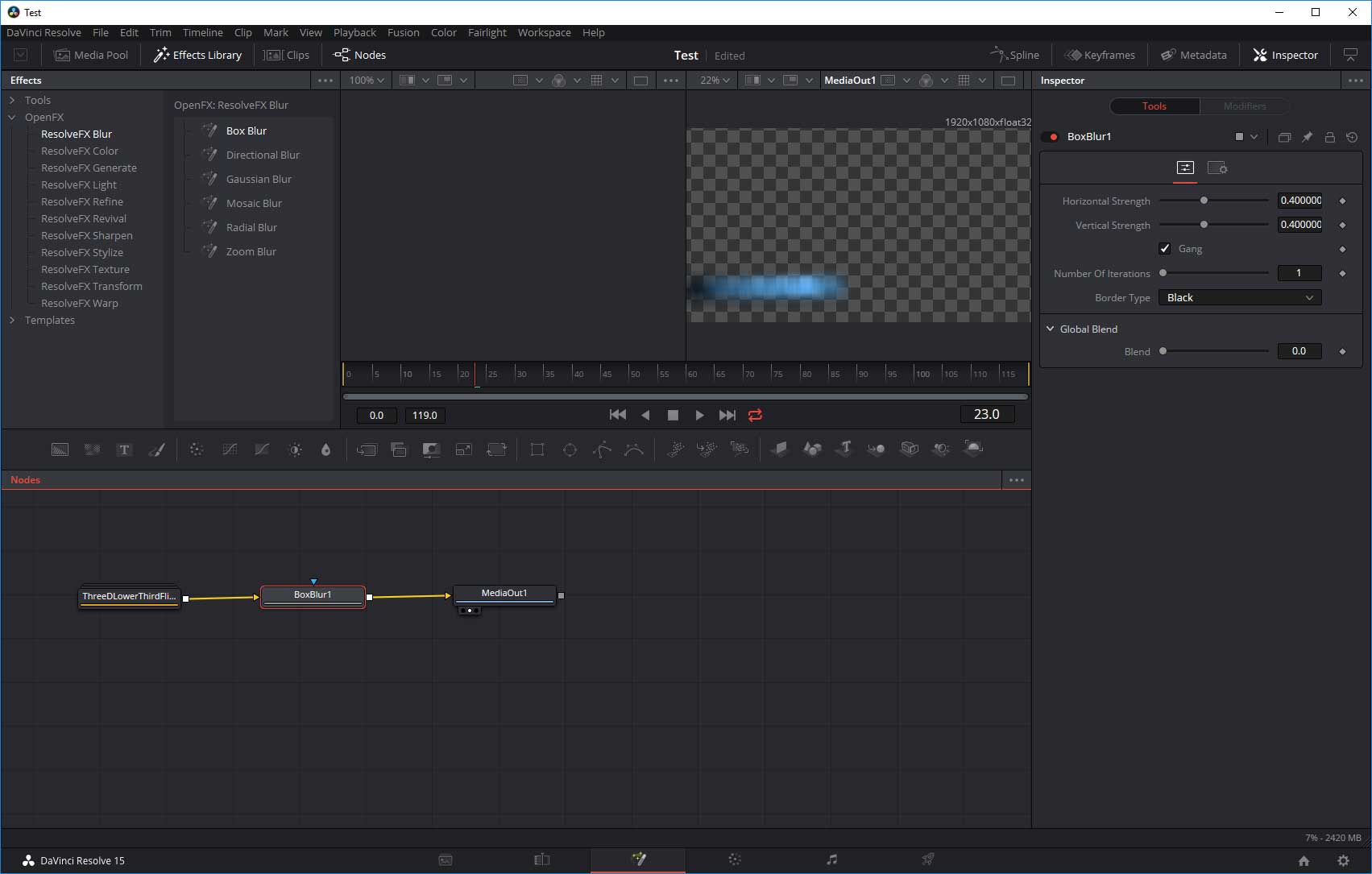Viewport: 1372px width, 874px height.
Task: Add a Text 3D node from toolbar
Action: click(844, 449)
